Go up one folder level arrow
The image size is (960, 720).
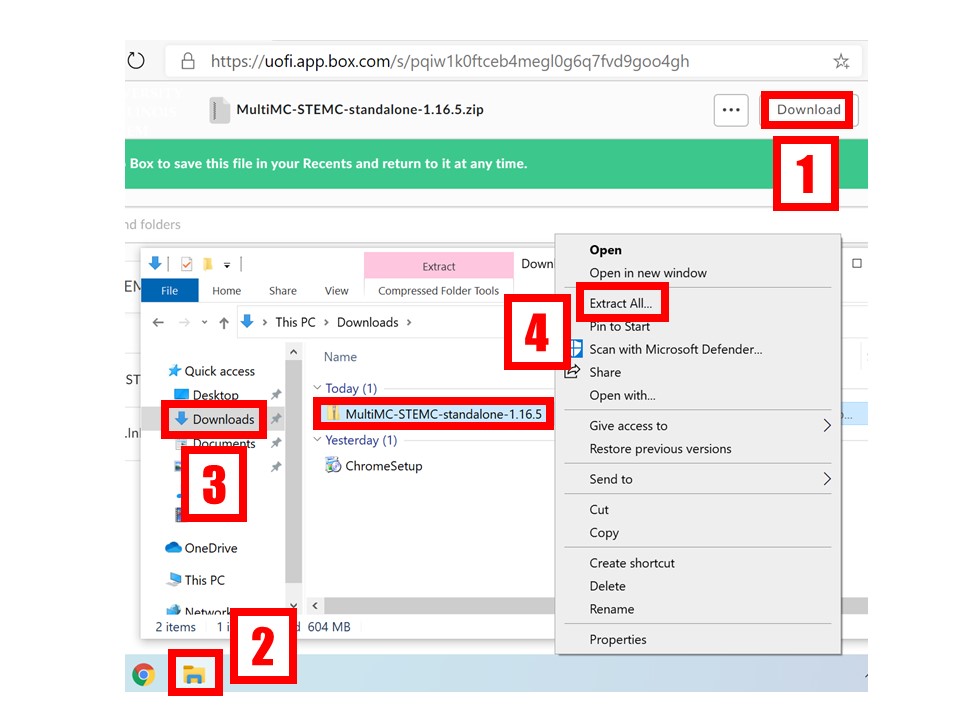click(224, 323)
